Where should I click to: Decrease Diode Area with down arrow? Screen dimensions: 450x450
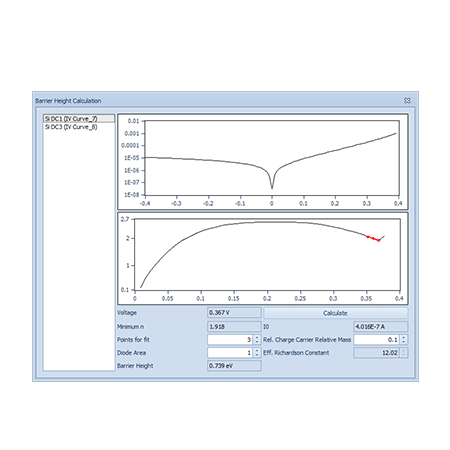click(x=257, y=355)
